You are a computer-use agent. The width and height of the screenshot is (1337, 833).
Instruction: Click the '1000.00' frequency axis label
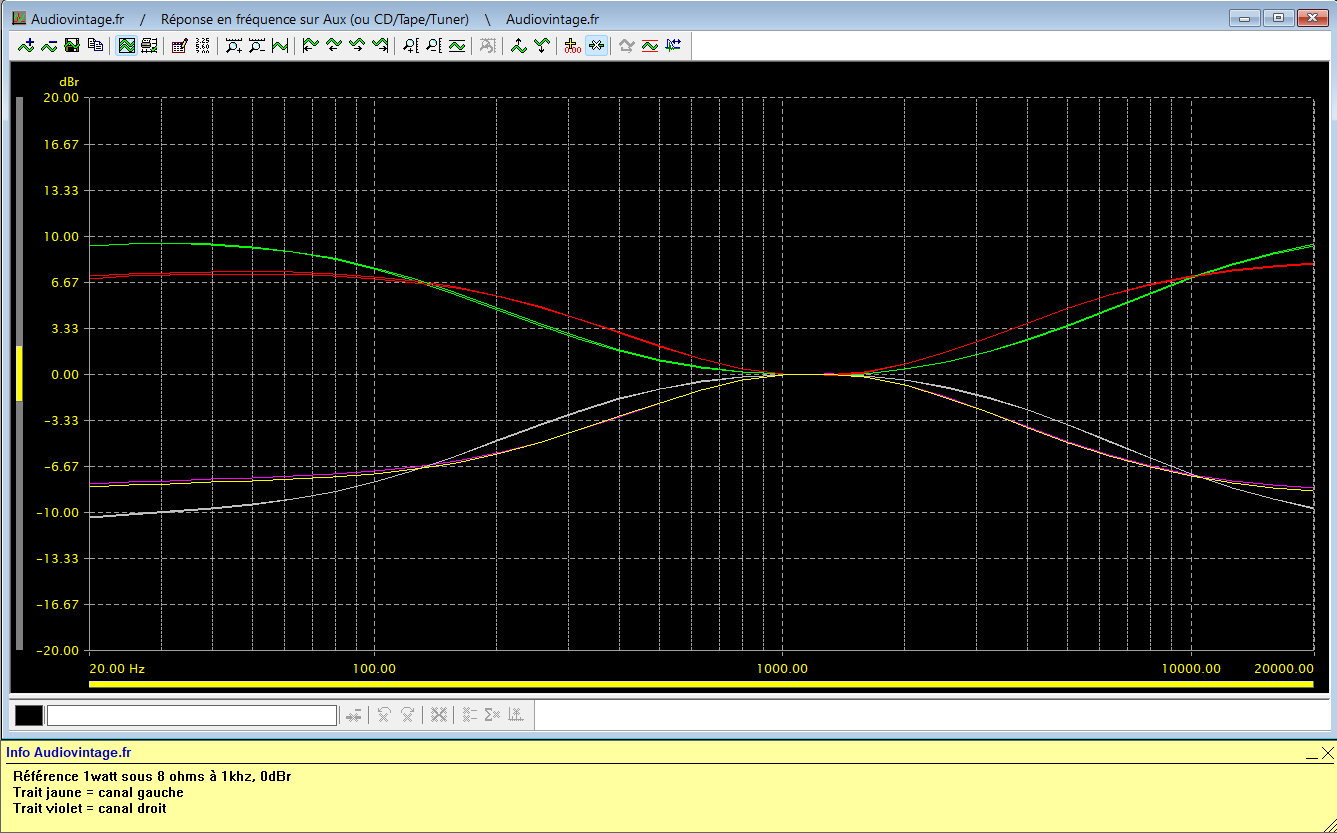[782, 668]
